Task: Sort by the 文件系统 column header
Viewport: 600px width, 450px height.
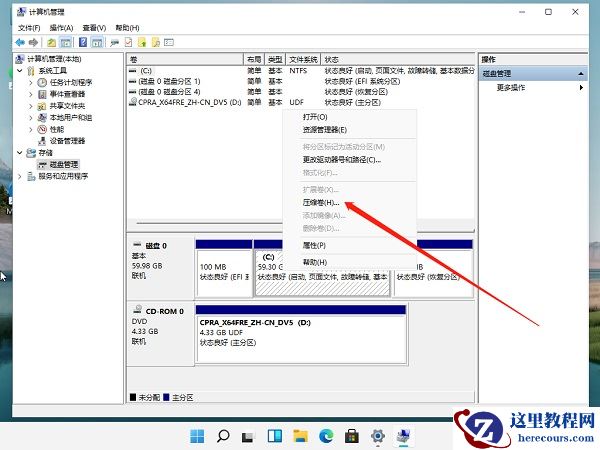Action: pos(303,59)
